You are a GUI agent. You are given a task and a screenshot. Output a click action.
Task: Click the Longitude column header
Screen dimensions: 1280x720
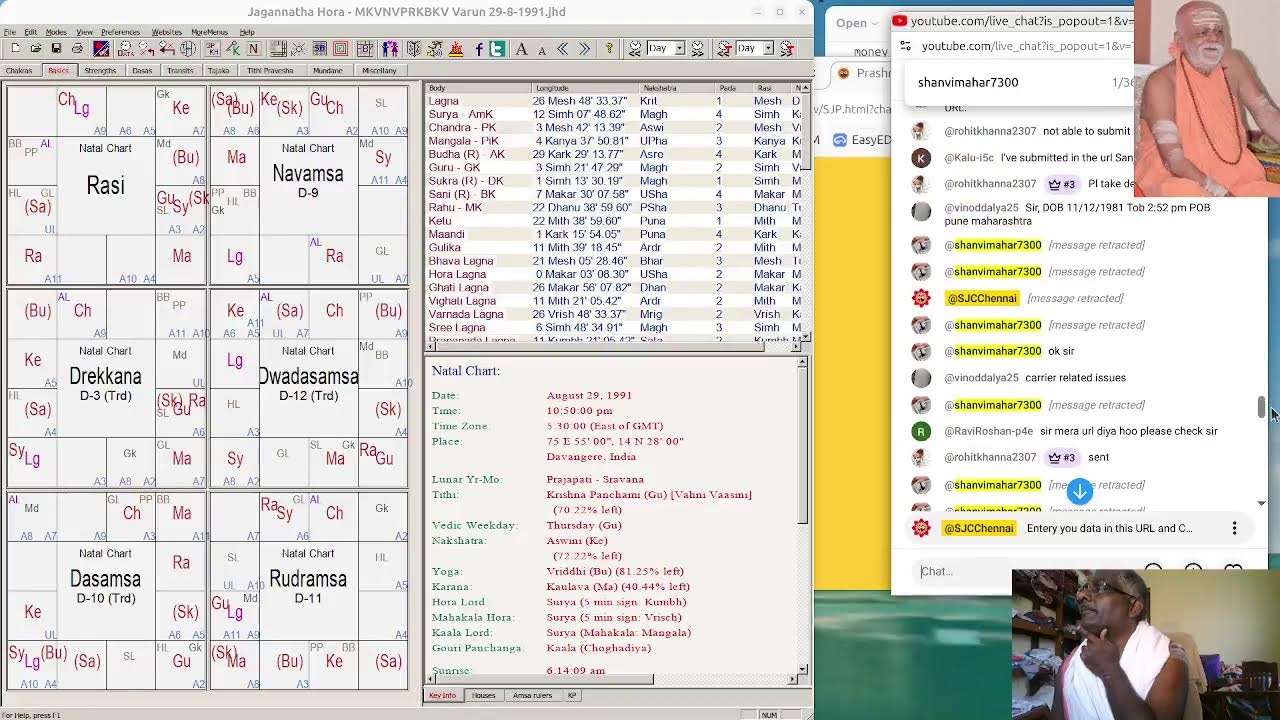(x=586, y=88)
